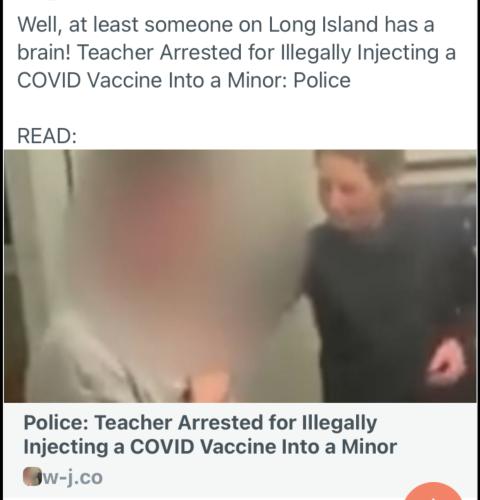Click the 'READ:' label in the post
This screenshot has height=500, width=480.
(47, 136)
